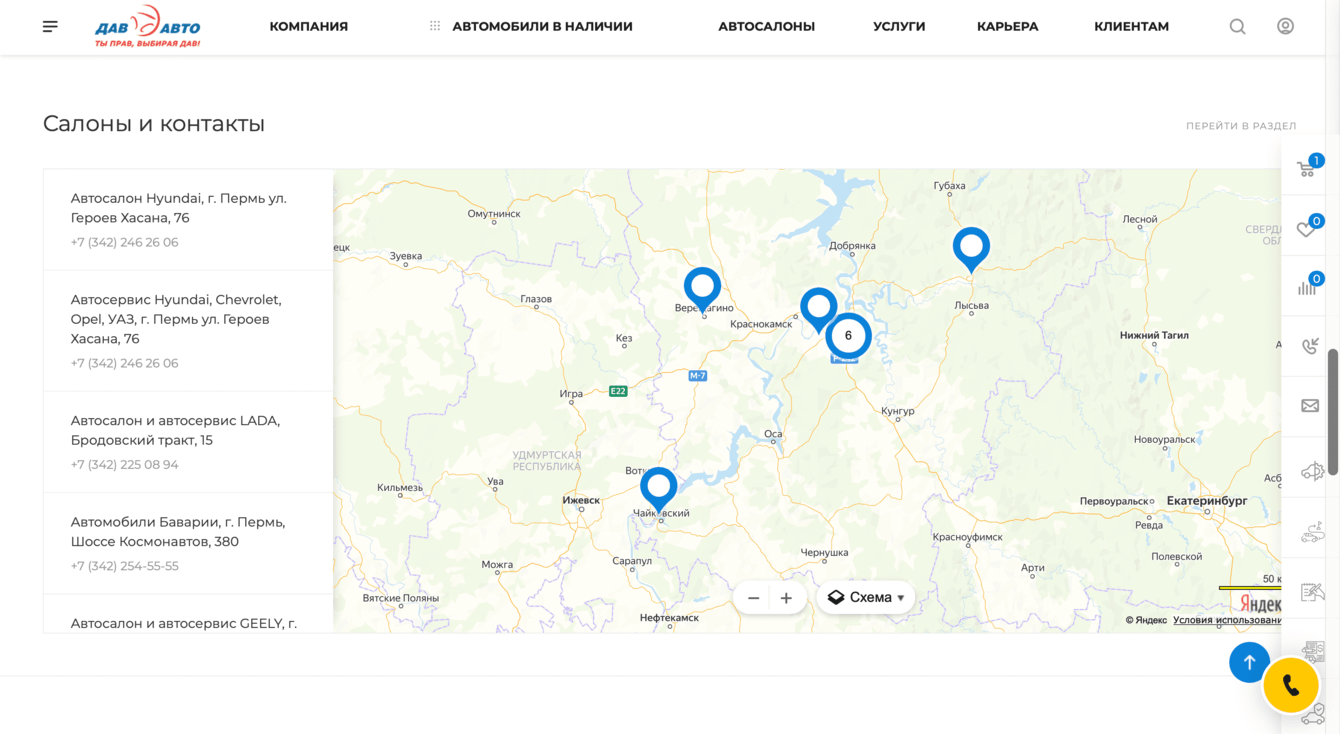The height and width of the screenshot is (734, 1340).
Task: Select Автосервис Hyundai, Chevrolet, Opel, УАЗ entry
Action: 188,331
